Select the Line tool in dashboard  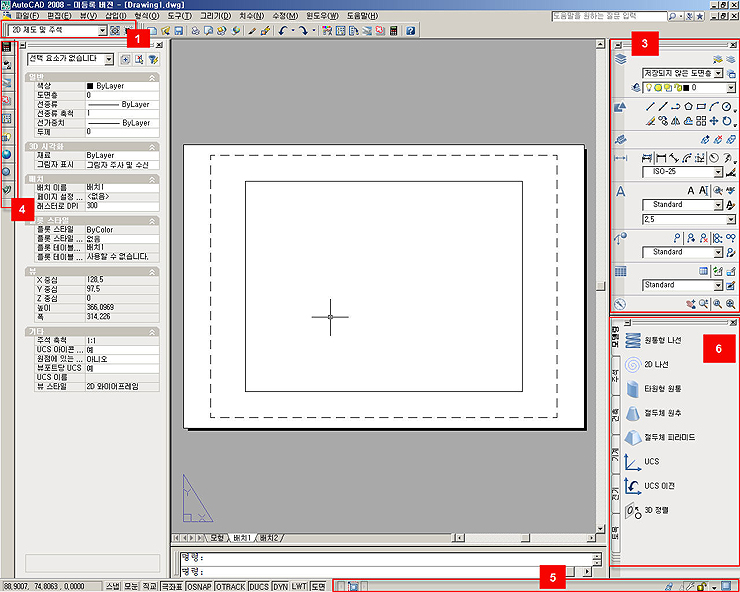651,107
